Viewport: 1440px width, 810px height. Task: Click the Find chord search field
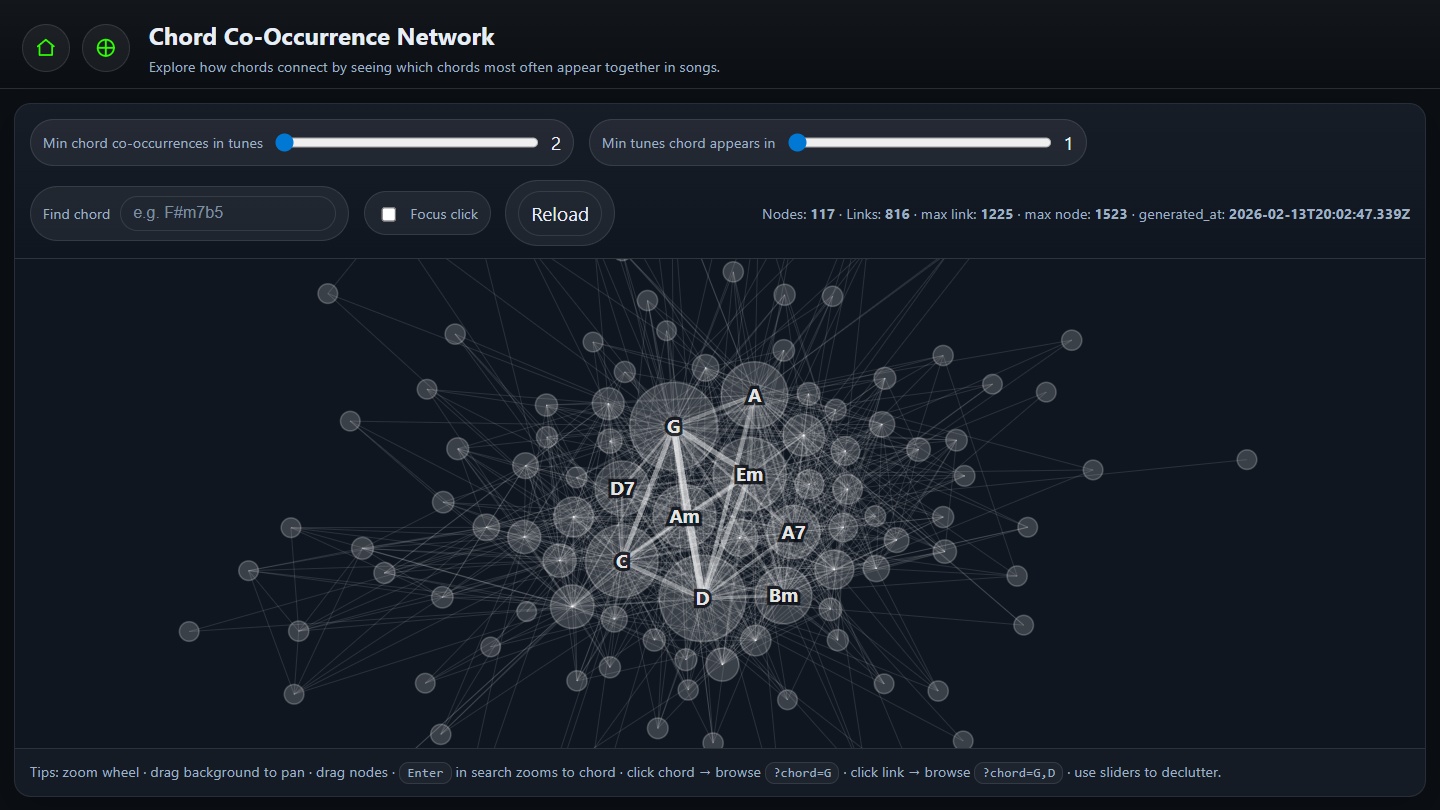pos(230,213)
